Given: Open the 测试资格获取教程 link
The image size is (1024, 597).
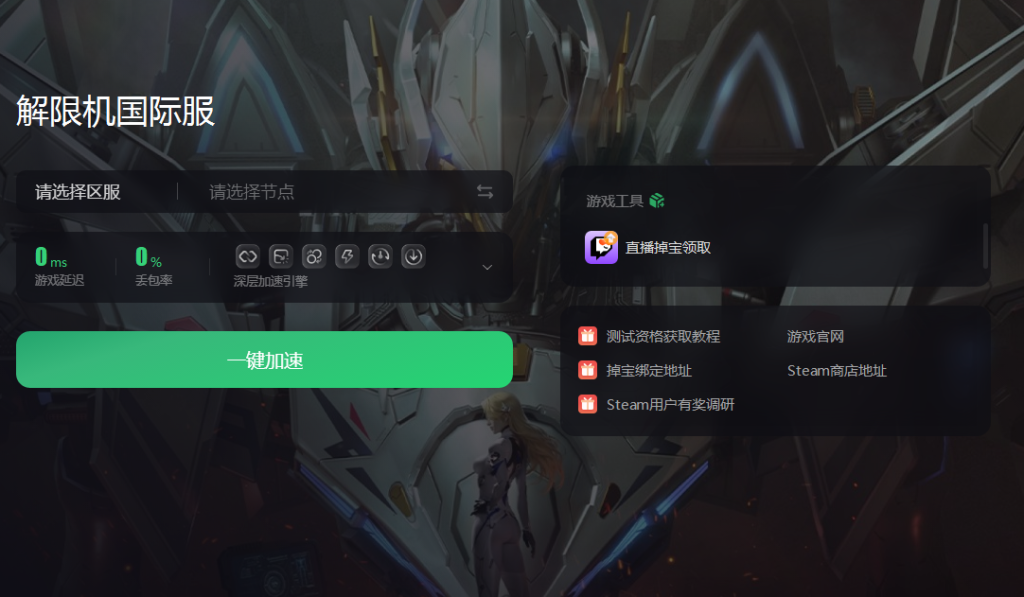Looking at the screenshot, I should pyautogui.click(x=663, y=336).
